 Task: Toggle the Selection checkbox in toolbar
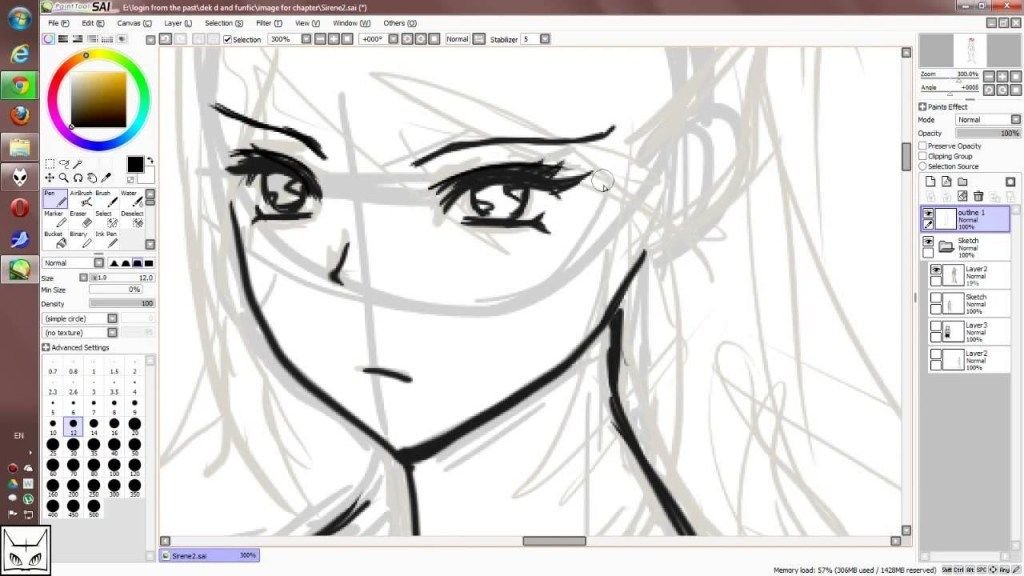[x=227, y=39]
